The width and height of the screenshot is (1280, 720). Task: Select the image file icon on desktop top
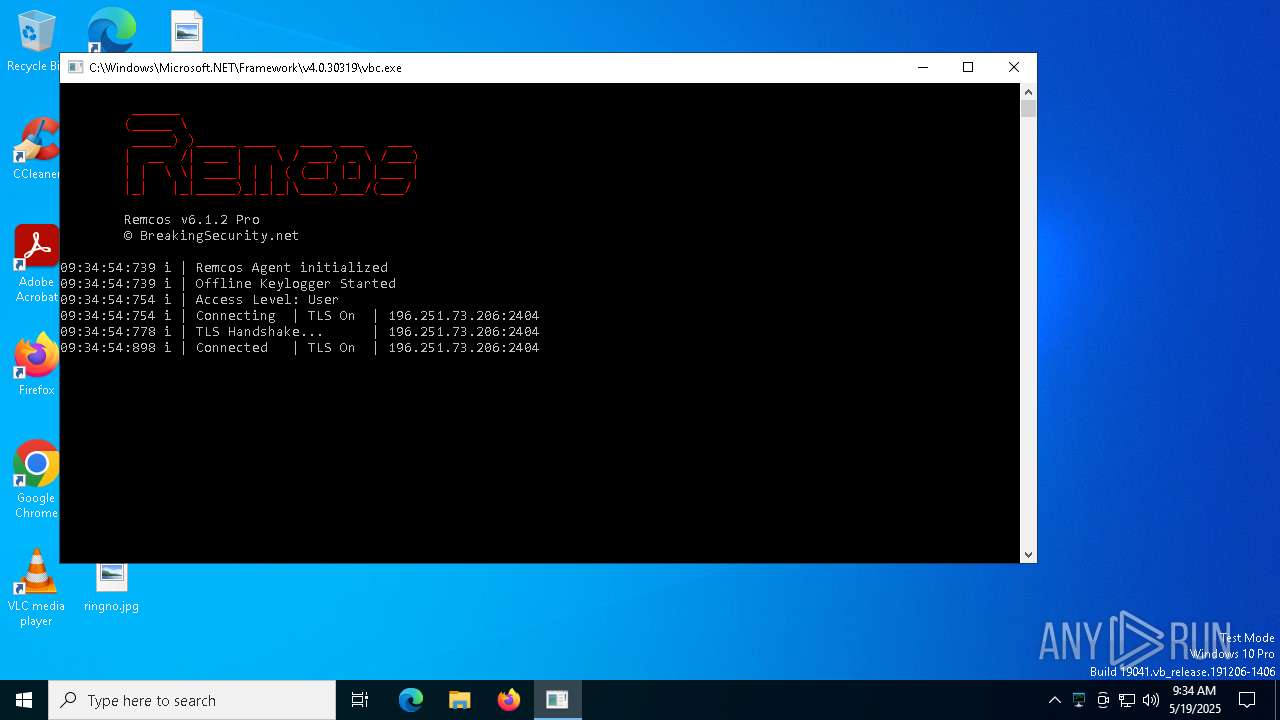[x=187, y=31]
